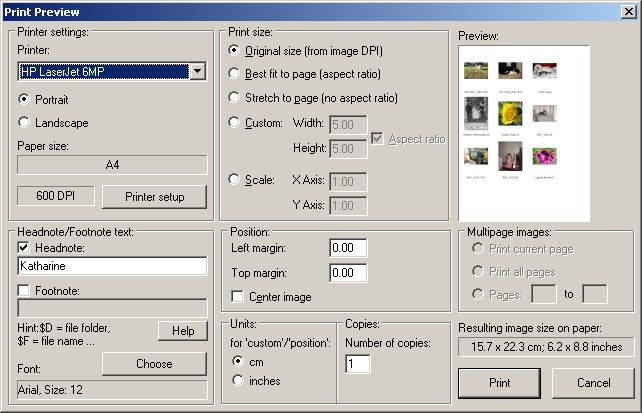Image resolution: width=642 pixels, height=413 pixels.
Task: Click the Number of copies field
Action: (358, 365)
